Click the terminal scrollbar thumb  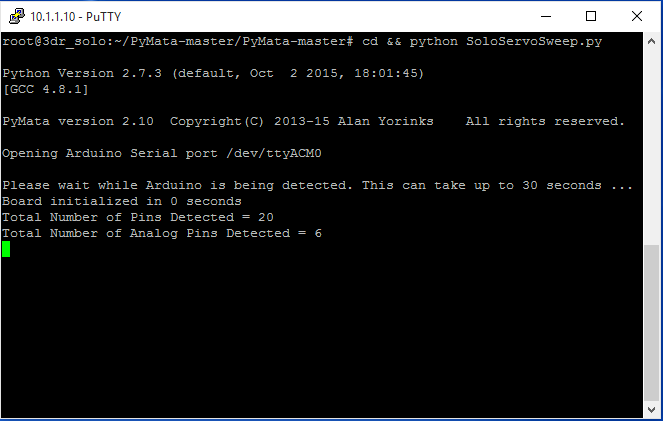click(x=651, y=320)
